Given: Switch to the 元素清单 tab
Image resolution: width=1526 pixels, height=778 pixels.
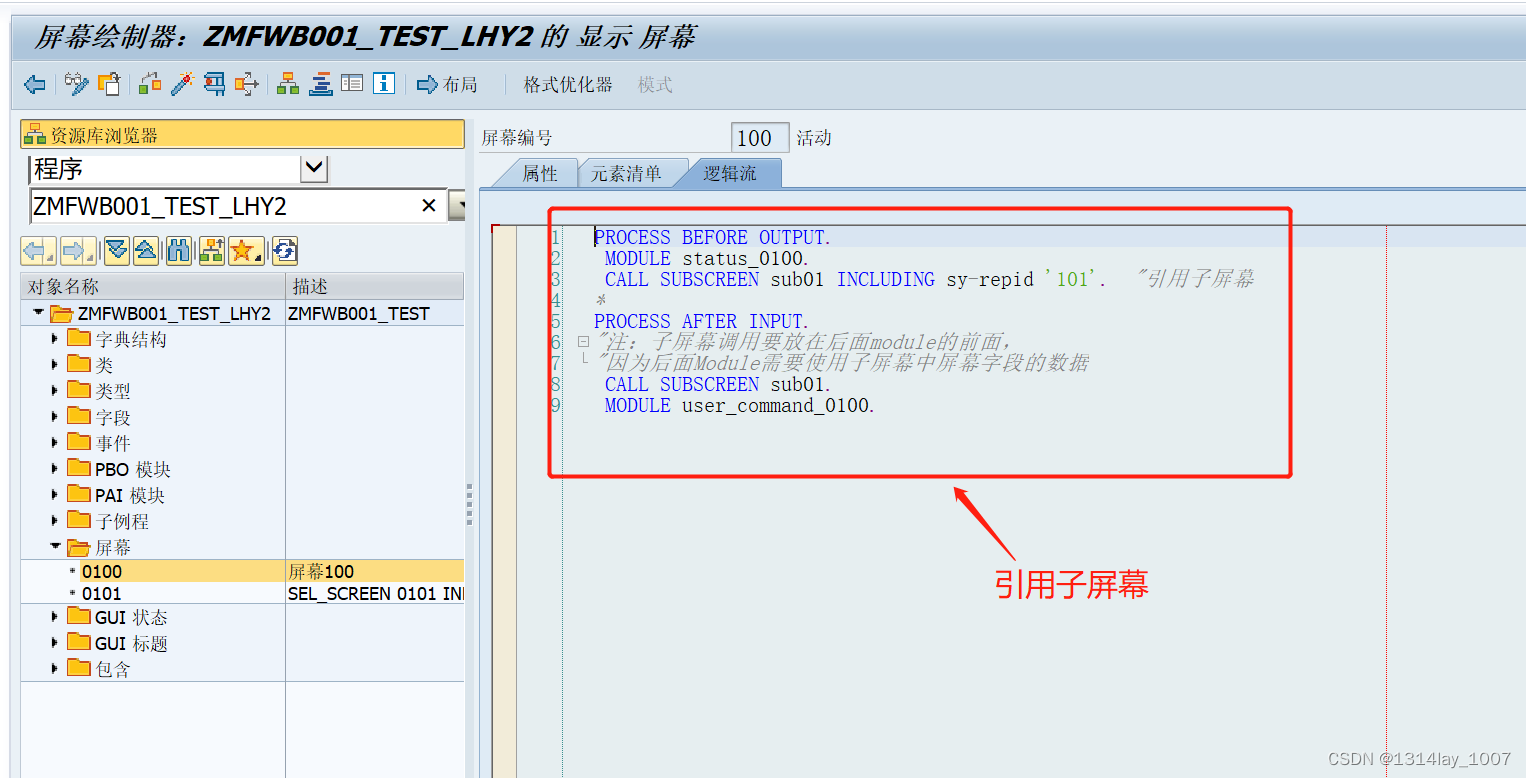Looking at the screenshot, I should coord(627,173).
